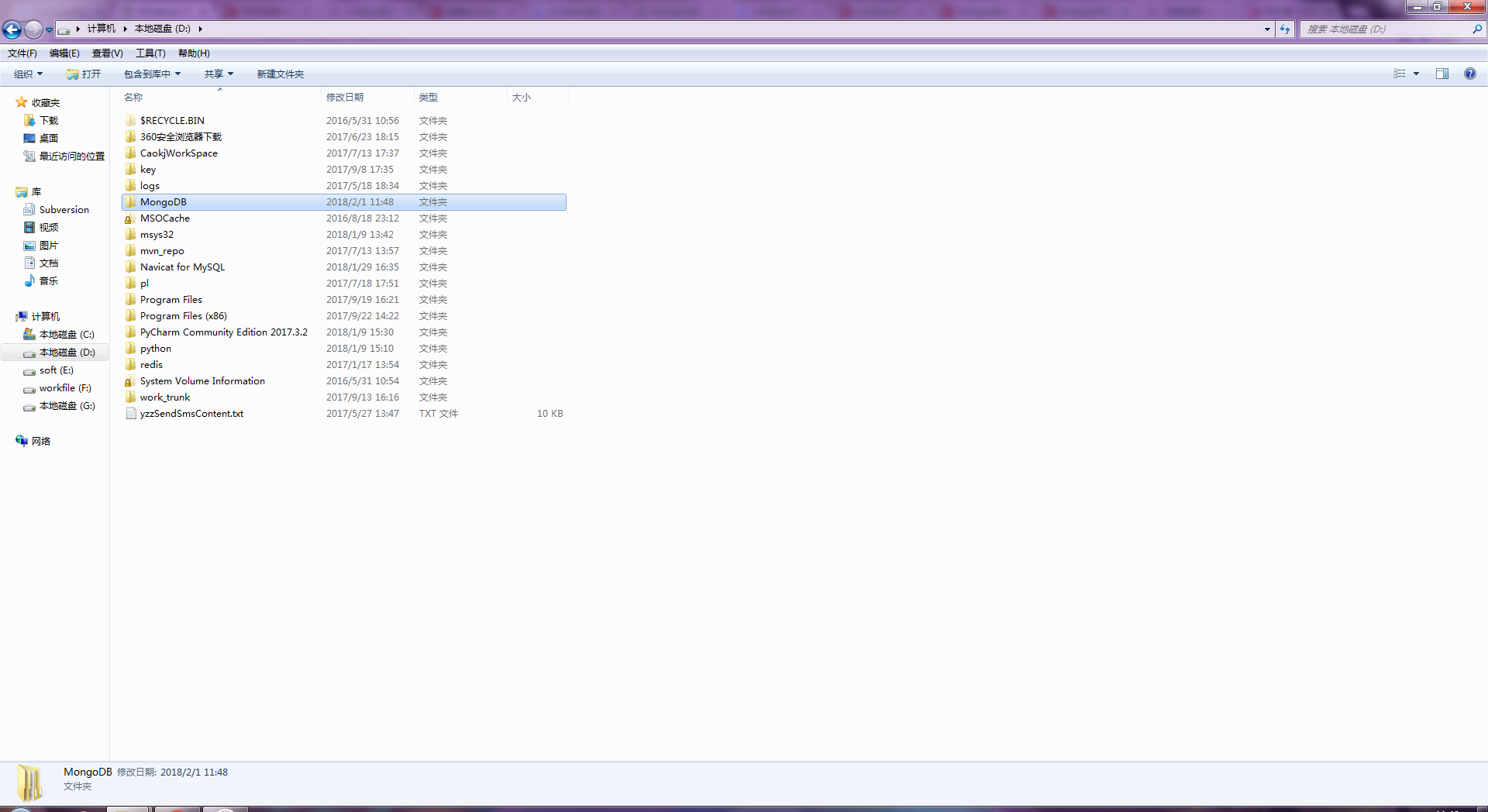Select the Navicat for MySQL folder icon

coord(131,267)
